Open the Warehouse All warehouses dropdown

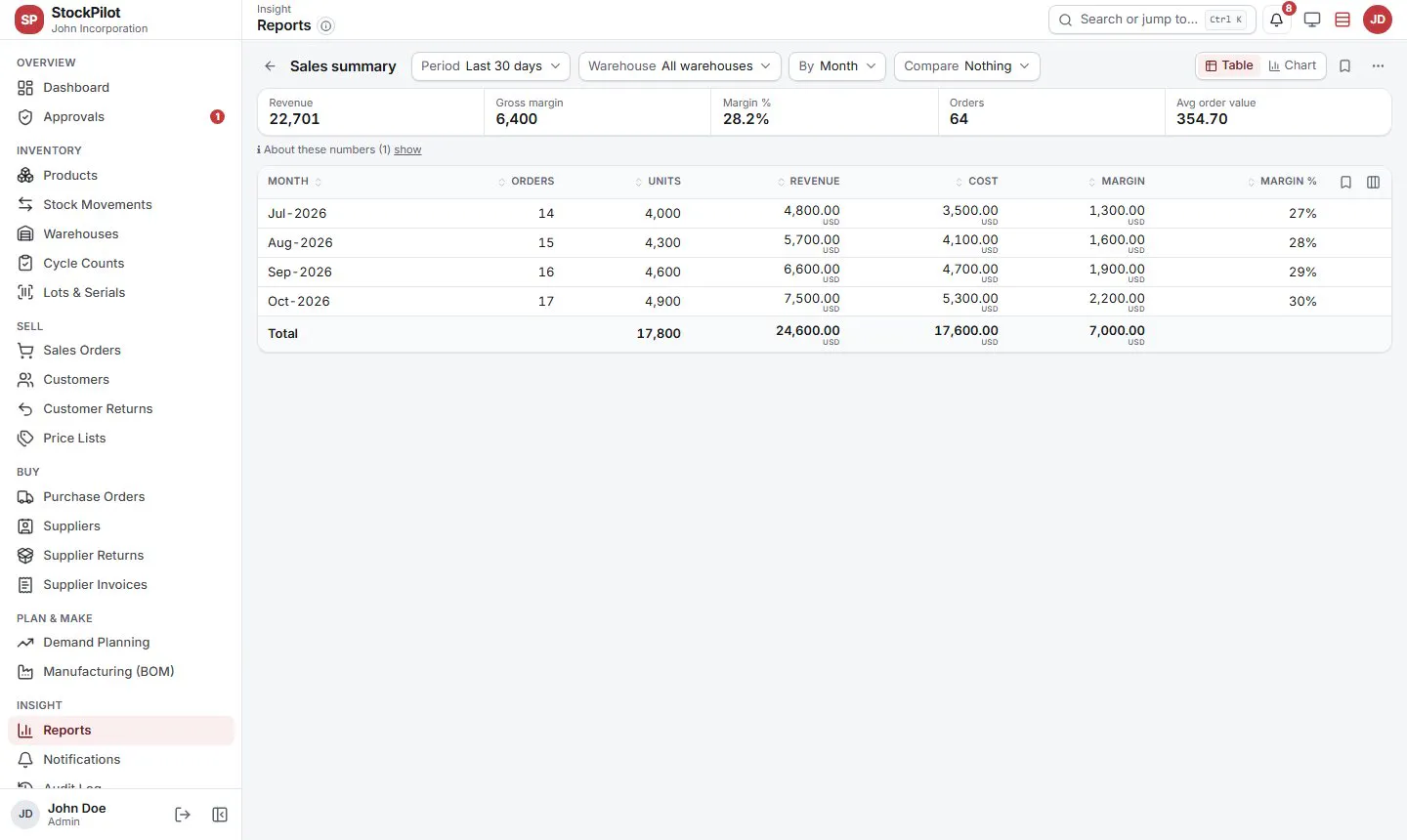click(x=680, y=66)
